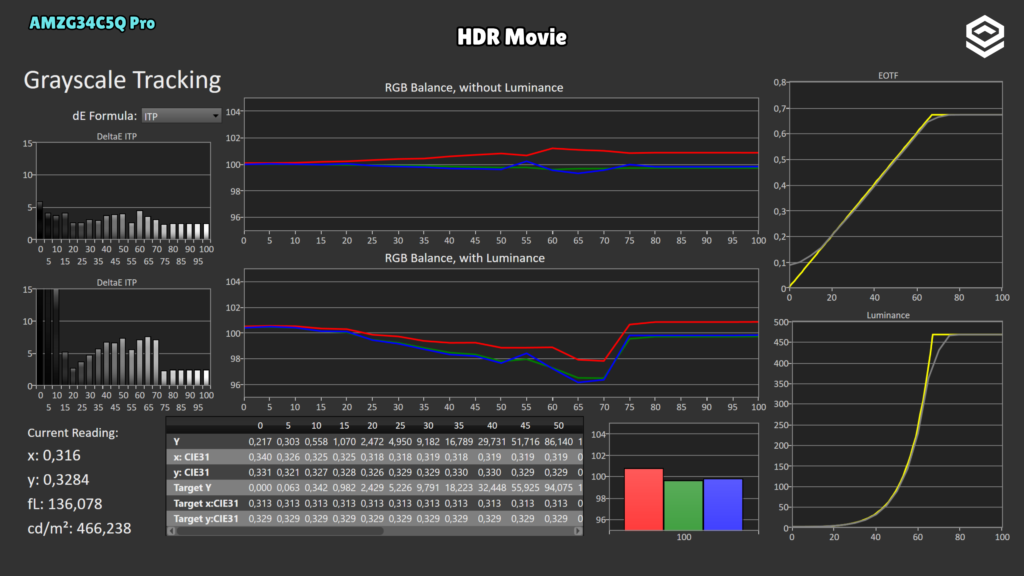The width and height of the screenshot is (1024, 576).
Task: Select Target Y value 5,226 cell
Action: coord(400,488)
